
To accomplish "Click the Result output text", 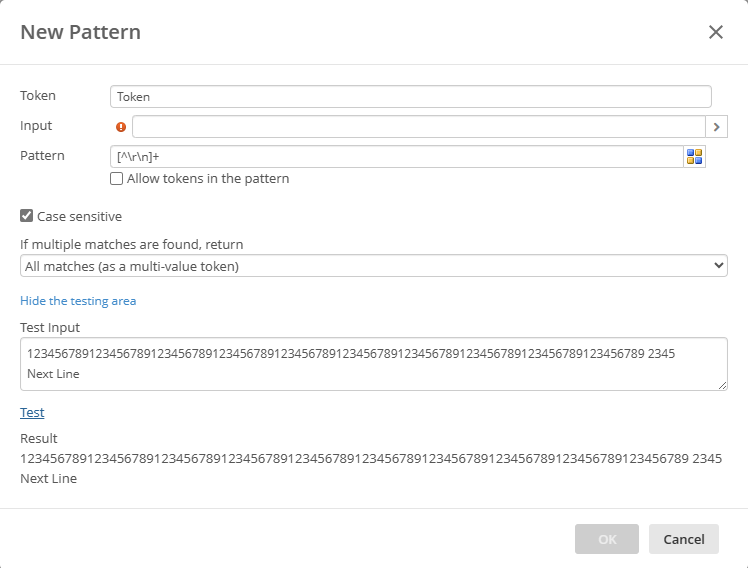I will pyautogui.click(x=371, y=459).
